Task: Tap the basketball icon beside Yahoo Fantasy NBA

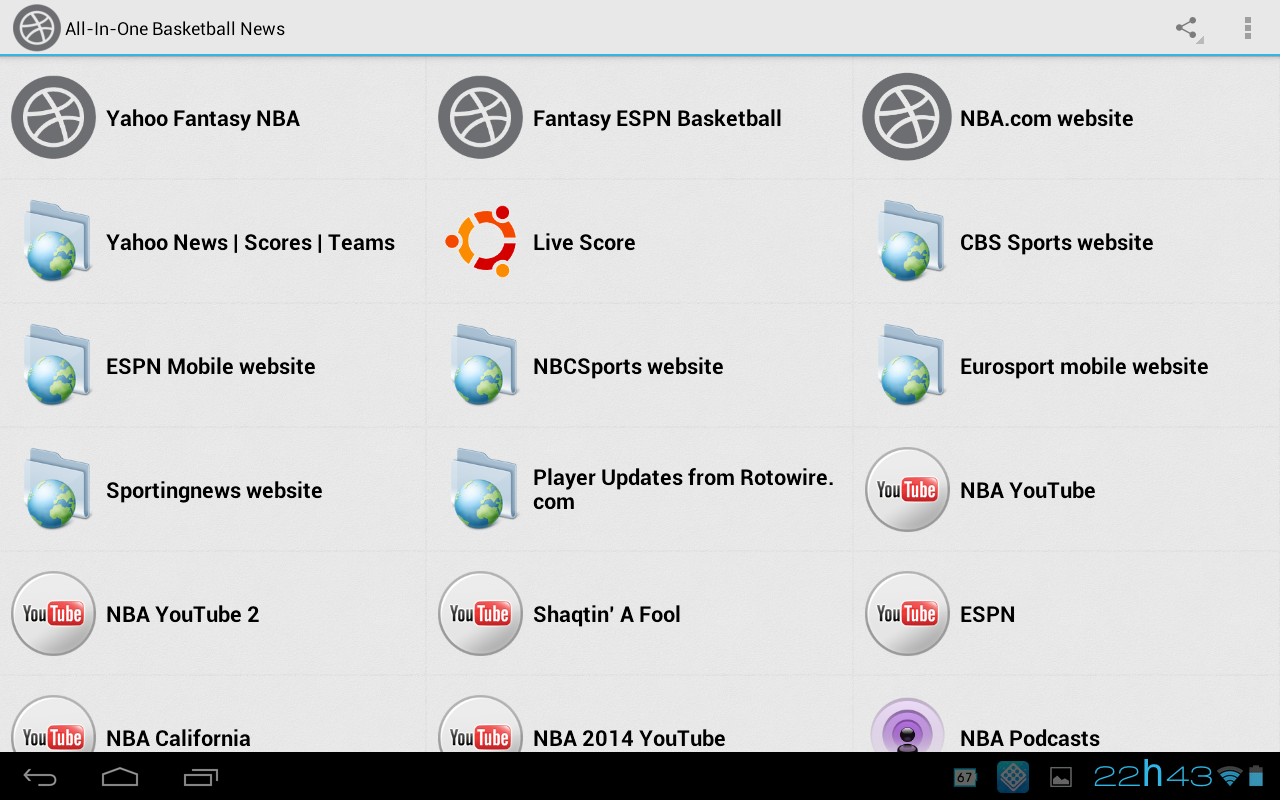Action: point(53,118)
